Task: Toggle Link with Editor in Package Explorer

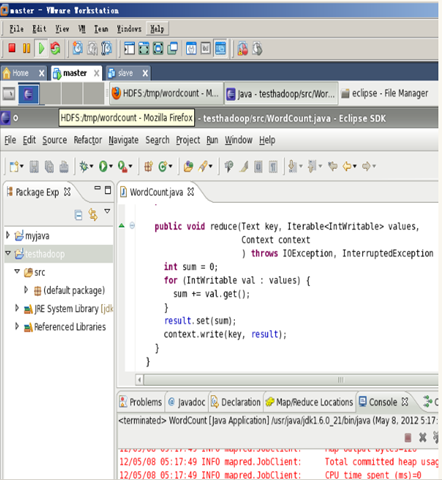Action: pyautogui.click(x=93, y=215)
